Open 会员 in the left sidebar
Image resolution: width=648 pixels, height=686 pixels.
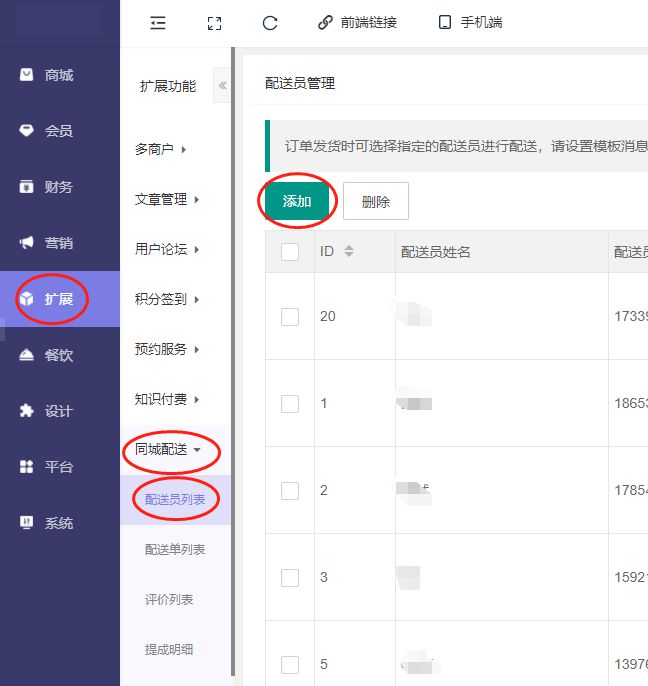click(x=59, y=131)
